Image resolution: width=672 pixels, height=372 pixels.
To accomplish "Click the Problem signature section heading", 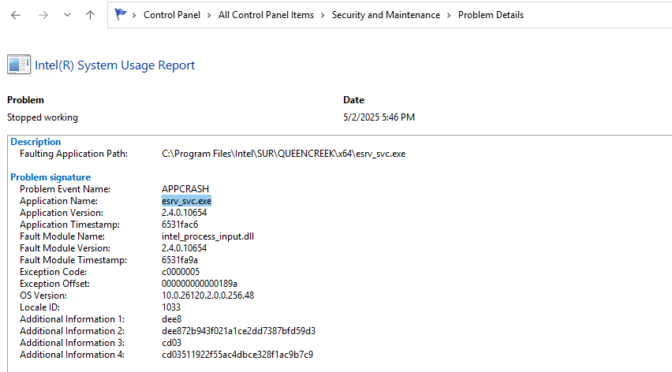I will pyautogui.click(x=51, y=177).
